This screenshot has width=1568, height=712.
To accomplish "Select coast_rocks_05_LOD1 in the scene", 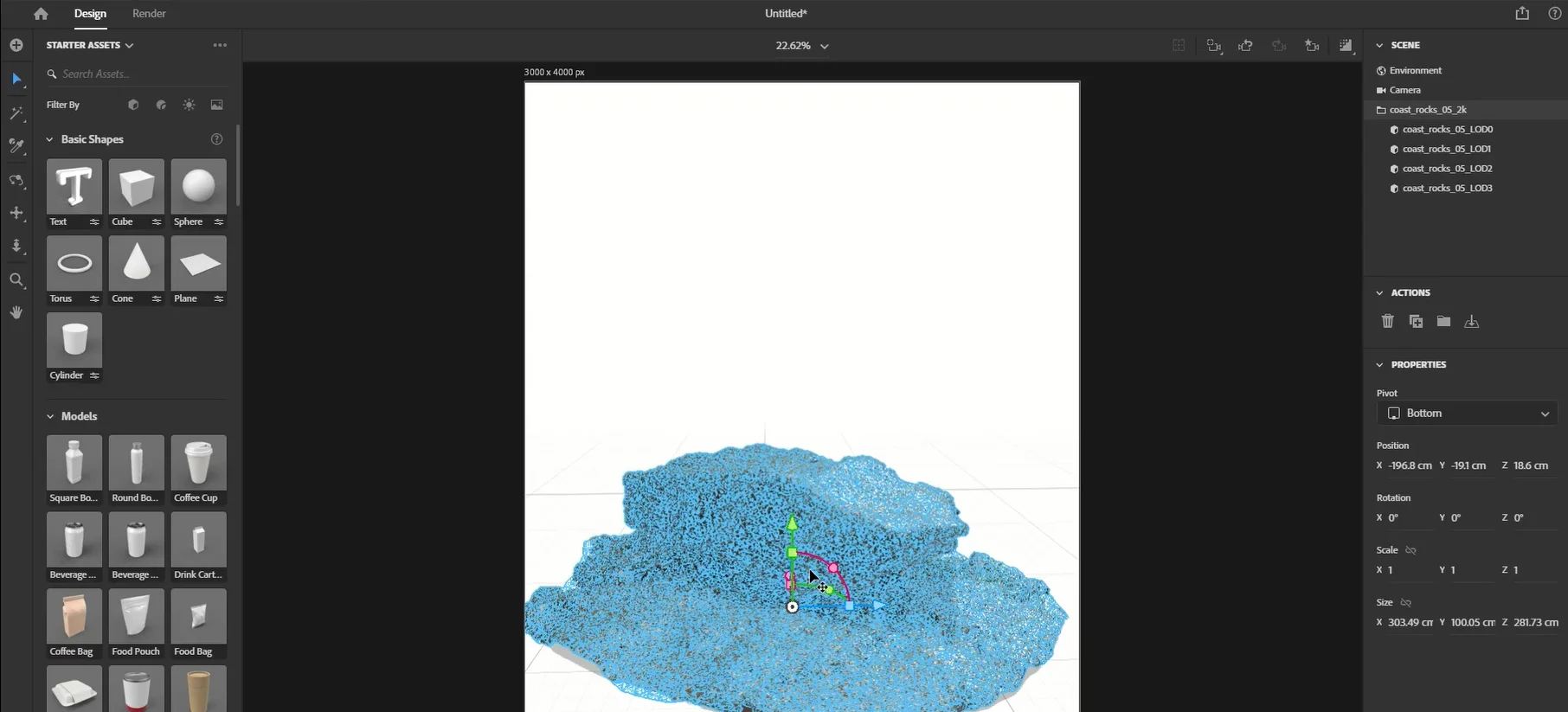I will 1446,149.
